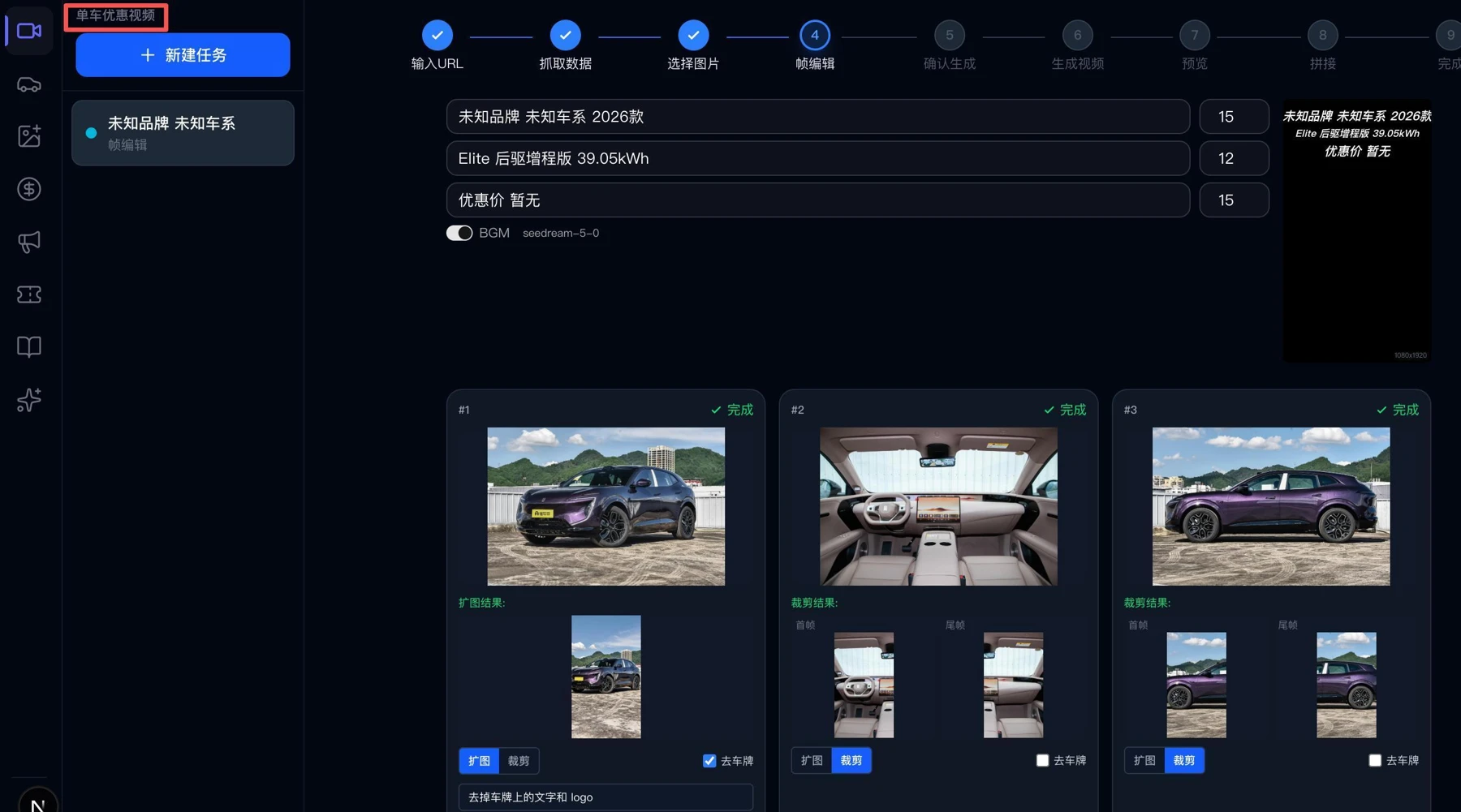This screenshot has height=812, width=1461.
Task: Go to step 输入URL
Action: [437, 45]
